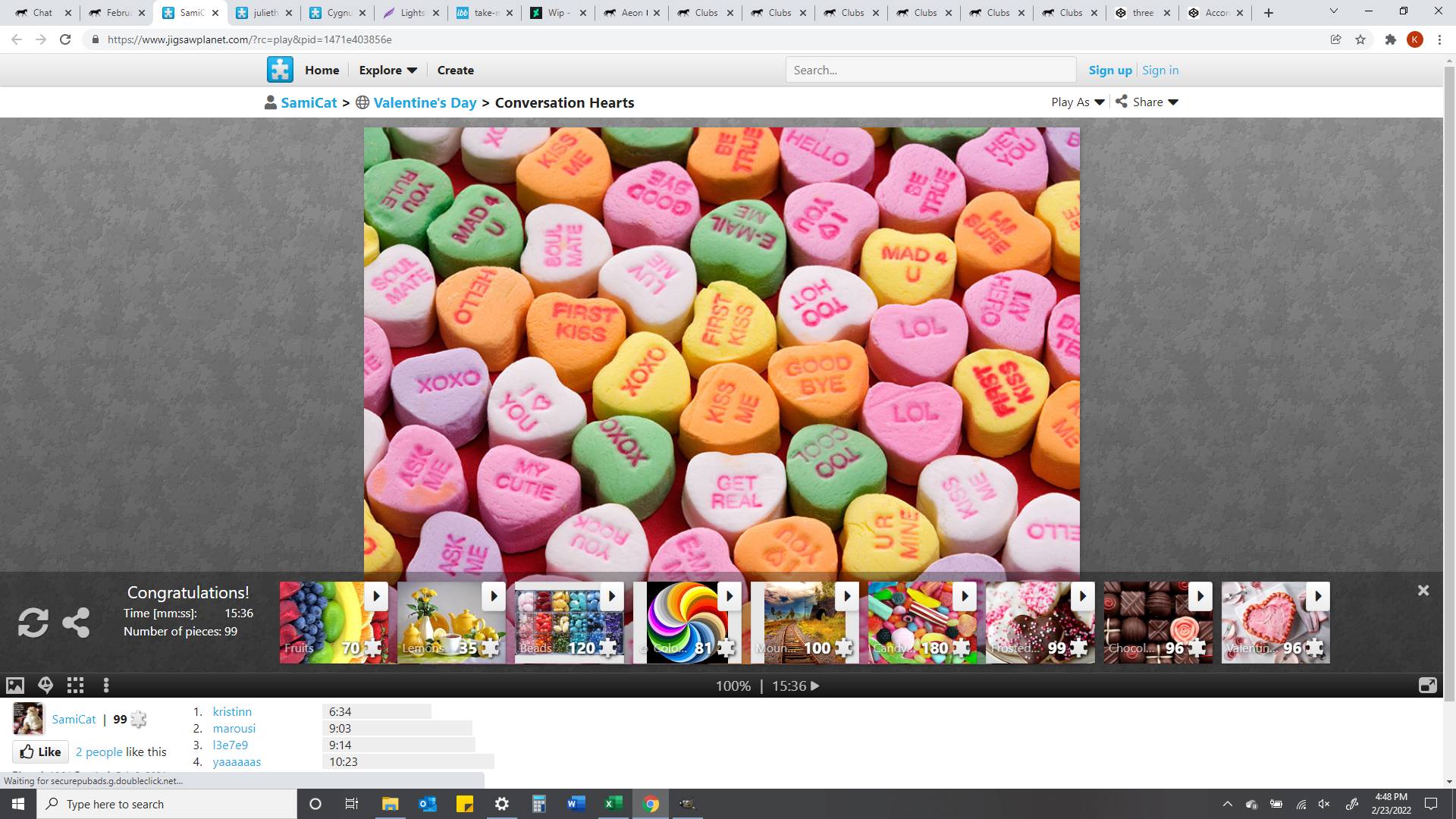Switch to the julieth browser tab

tap(265, 12)
